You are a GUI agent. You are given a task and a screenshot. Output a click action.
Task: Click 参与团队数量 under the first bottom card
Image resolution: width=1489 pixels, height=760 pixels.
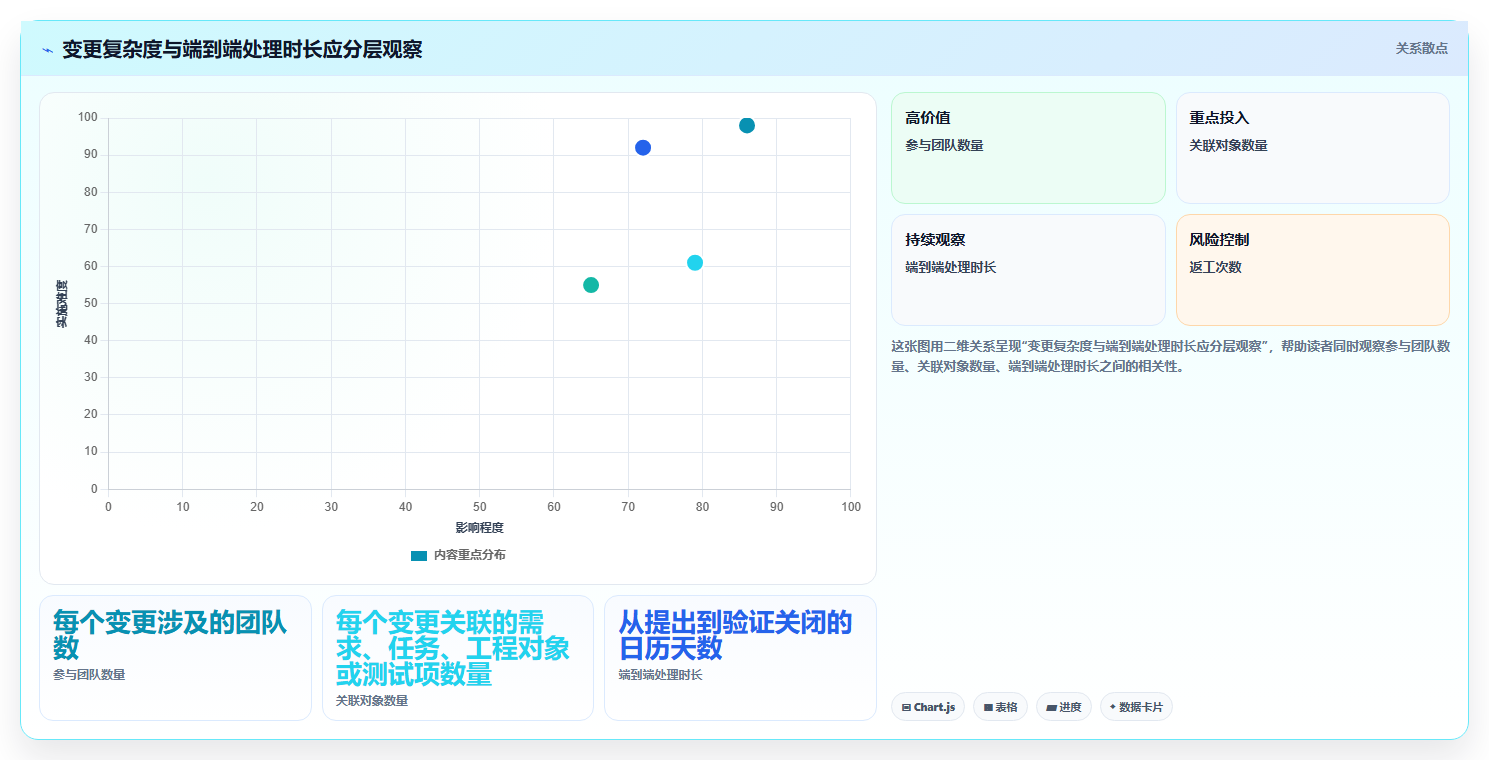89,675
